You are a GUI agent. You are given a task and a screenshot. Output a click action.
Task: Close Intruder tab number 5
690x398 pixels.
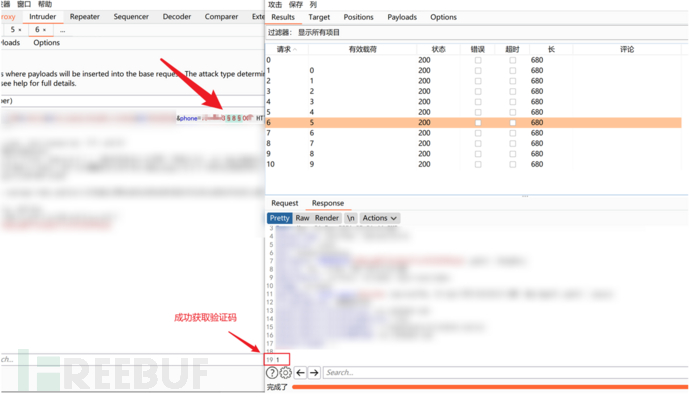(20, 30)
